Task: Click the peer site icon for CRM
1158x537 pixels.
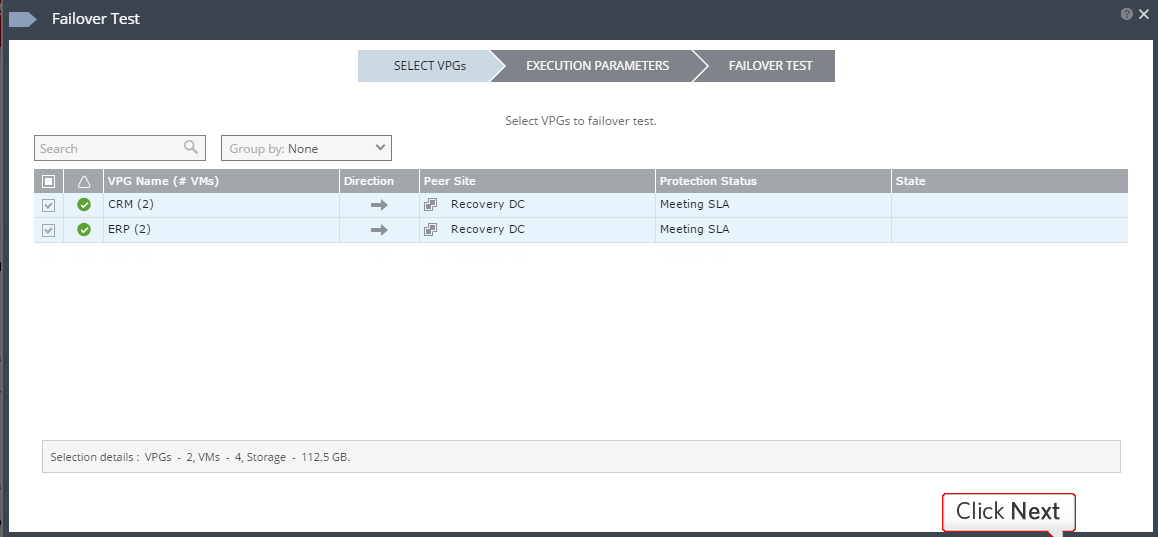Action: 431,205
